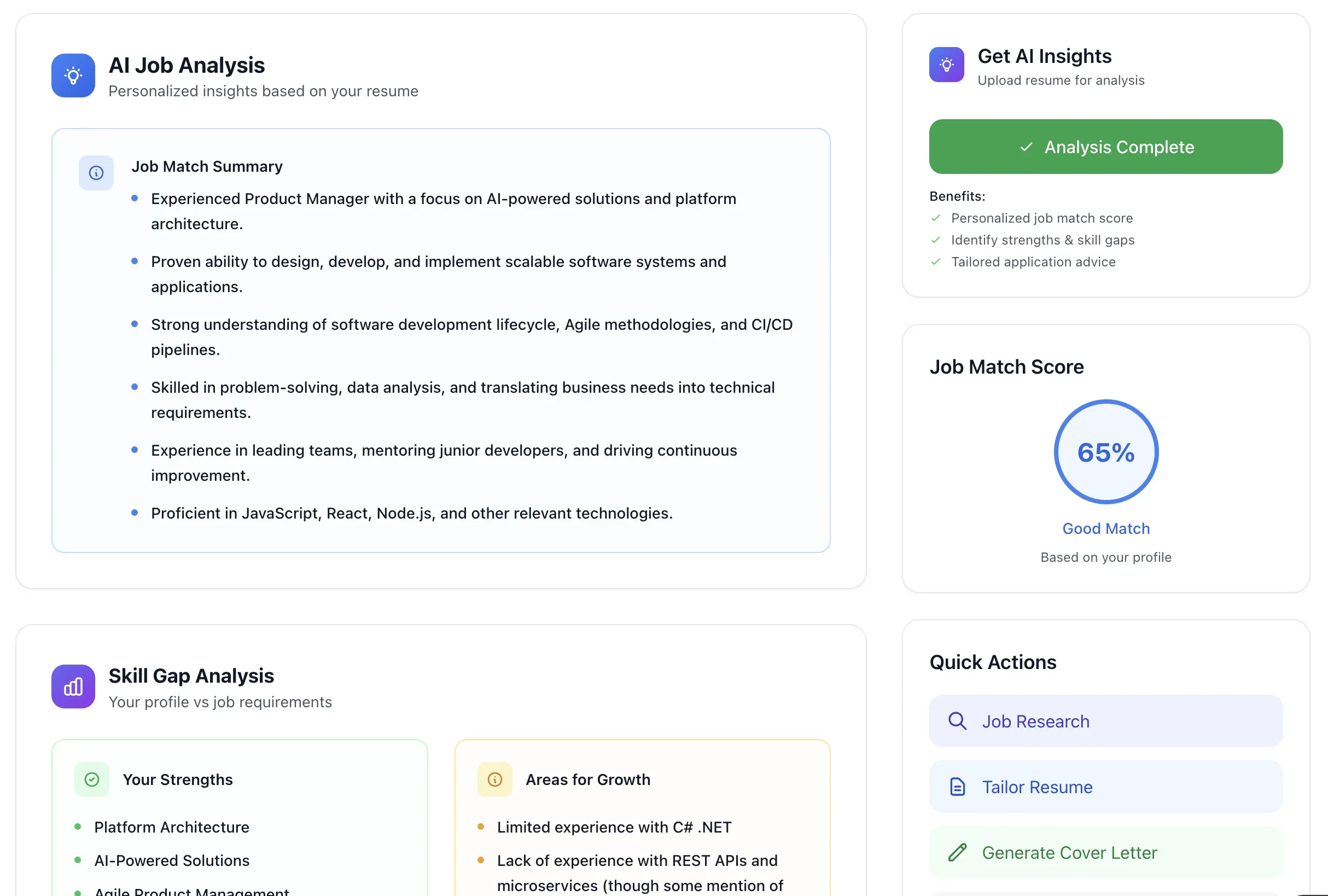Click Personalized insights based on your resume
This screenshot has width=1328, height=896.
click(264, 91)
